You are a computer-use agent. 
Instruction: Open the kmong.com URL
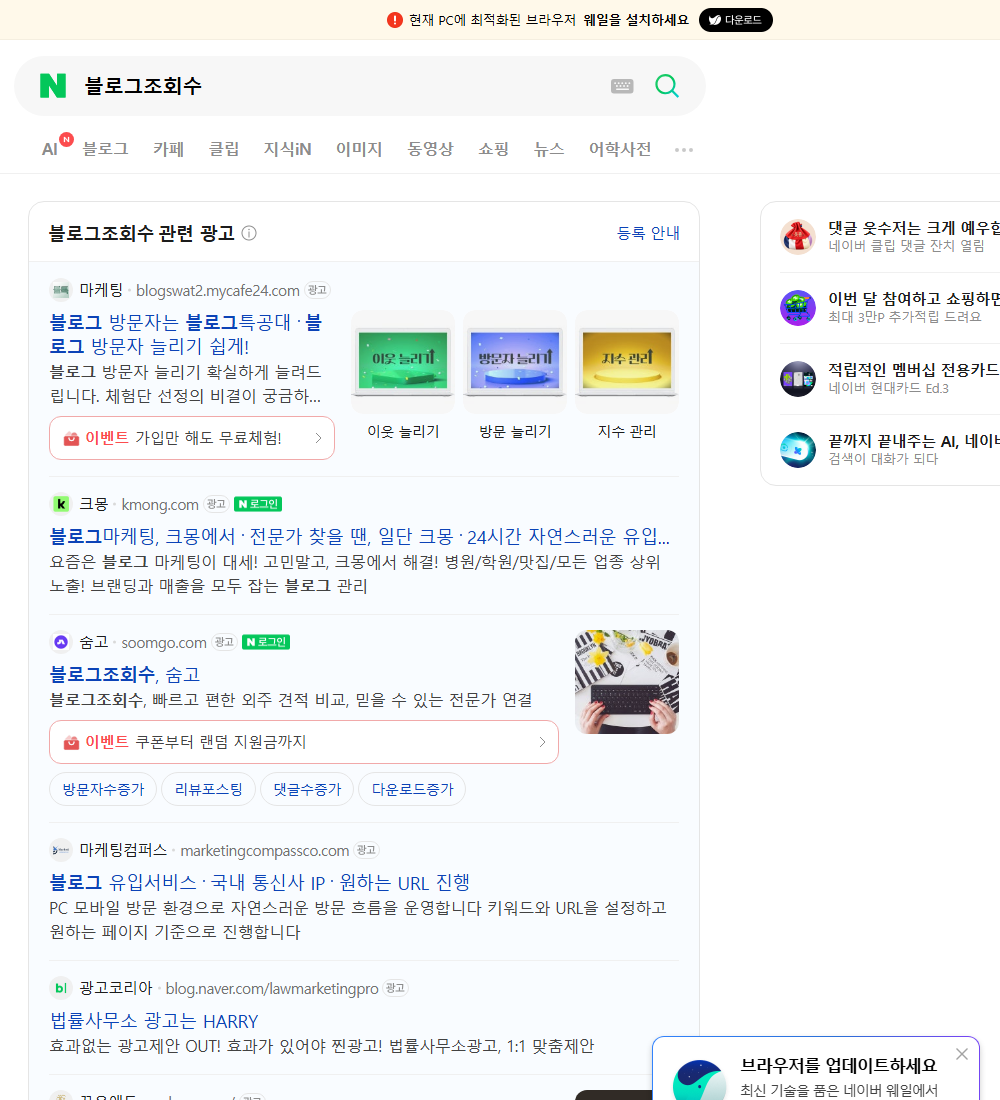[160, 504]
